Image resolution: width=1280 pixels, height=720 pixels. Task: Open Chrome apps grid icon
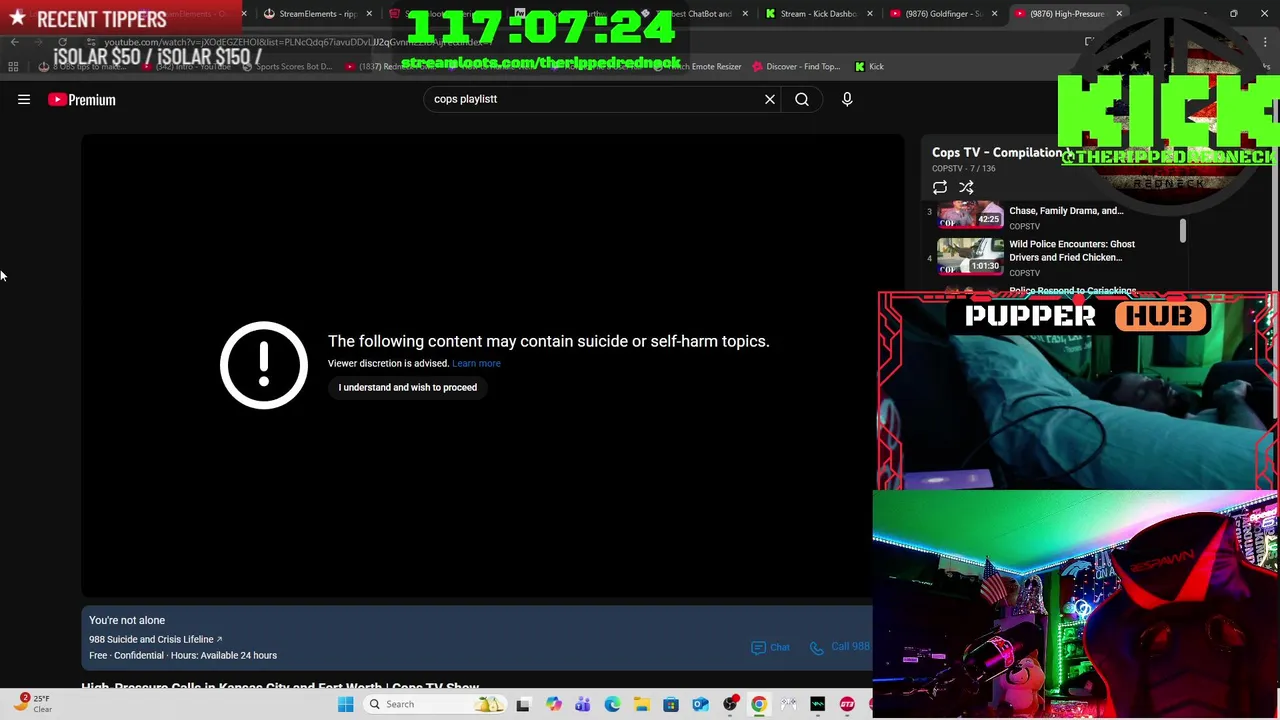pyautogui.click(x=13, y=67)
